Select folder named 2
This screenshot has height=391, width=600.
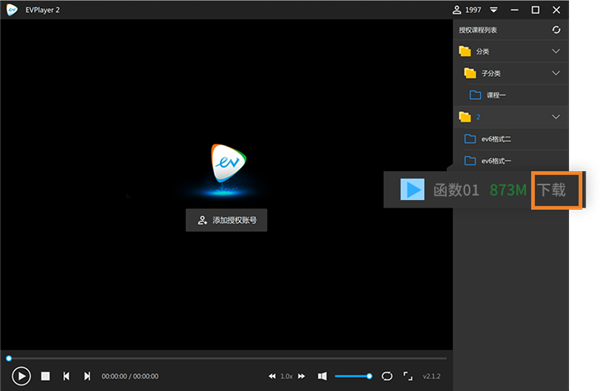511,117
